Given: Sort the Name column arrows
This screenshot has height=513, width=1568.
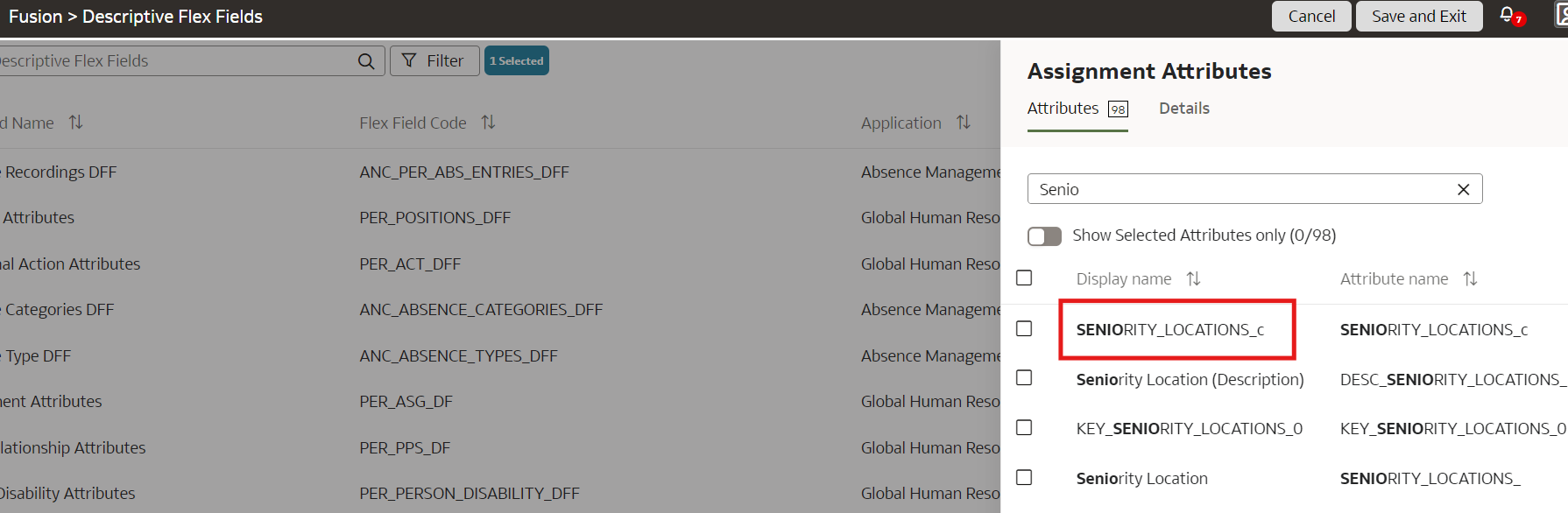Looking at the screenshot, I should click(x=75, y=123).
